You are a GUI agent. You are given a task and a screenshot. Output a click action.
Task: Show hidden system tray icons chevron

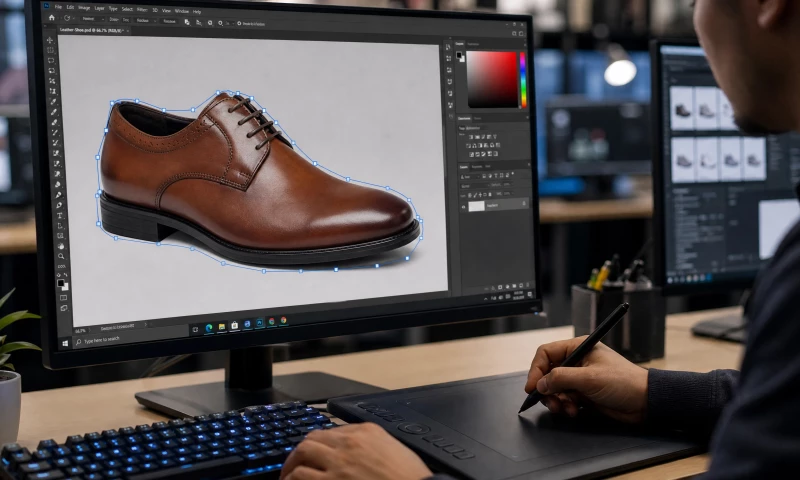(x=486, y=299)
